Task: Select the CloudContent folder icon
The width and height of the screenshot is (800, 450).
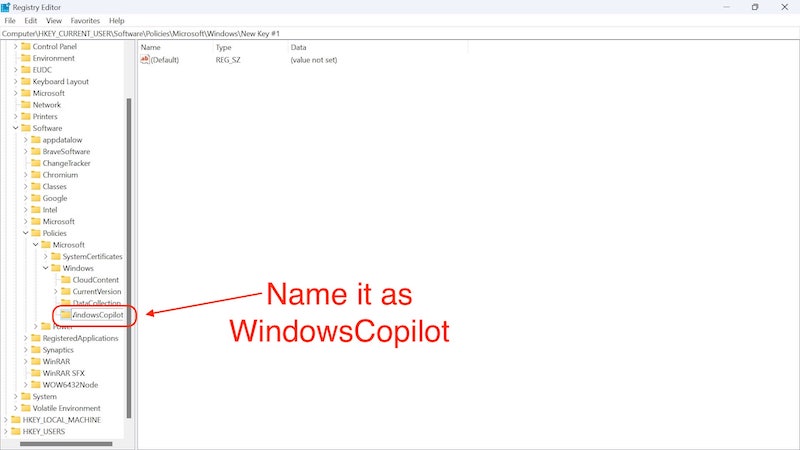Action: pos(65,280)
